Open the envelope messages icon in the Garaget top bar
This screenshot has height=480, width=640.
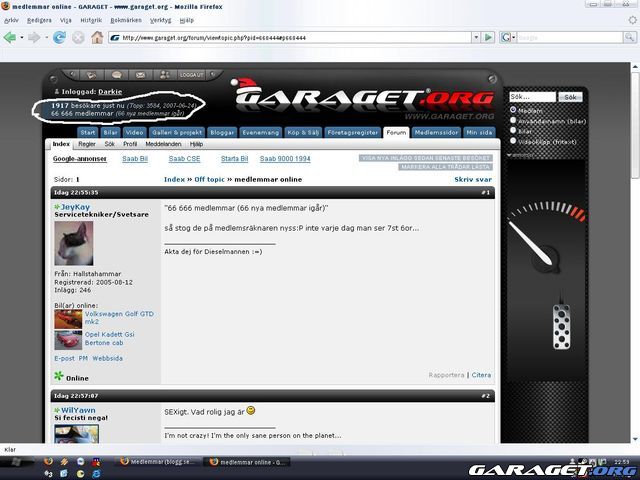(x=140, y=75)
